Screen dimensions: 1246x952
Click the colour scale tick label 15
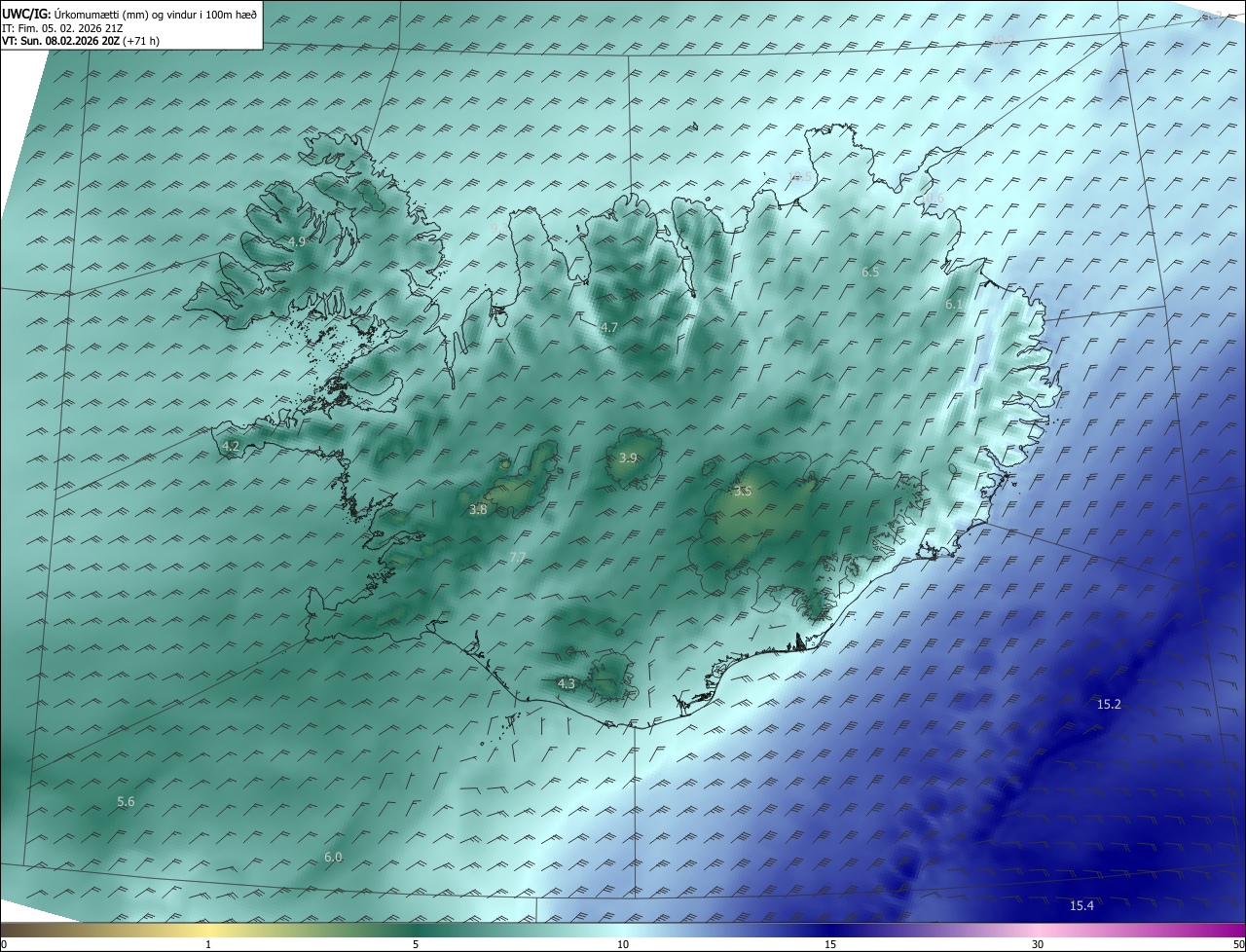[x=830, y=944]
